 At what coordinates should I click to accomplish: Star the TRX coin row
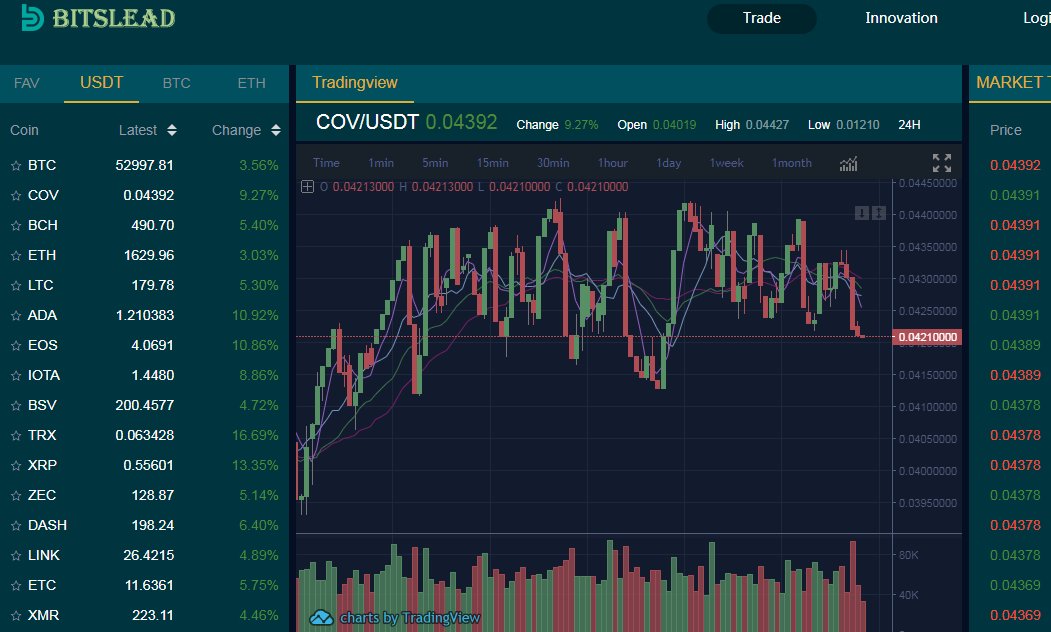(16, 436)
